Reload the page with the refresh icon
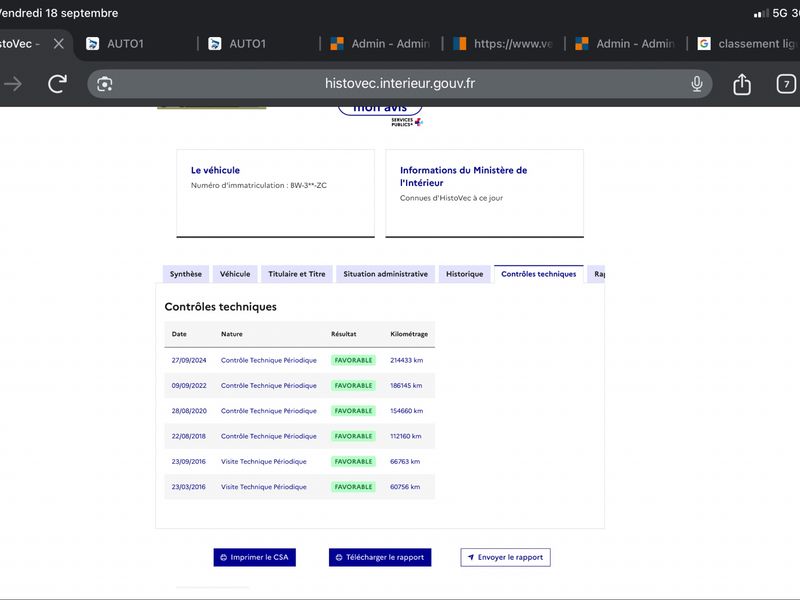800x600 pixels. tap(57, 84)
